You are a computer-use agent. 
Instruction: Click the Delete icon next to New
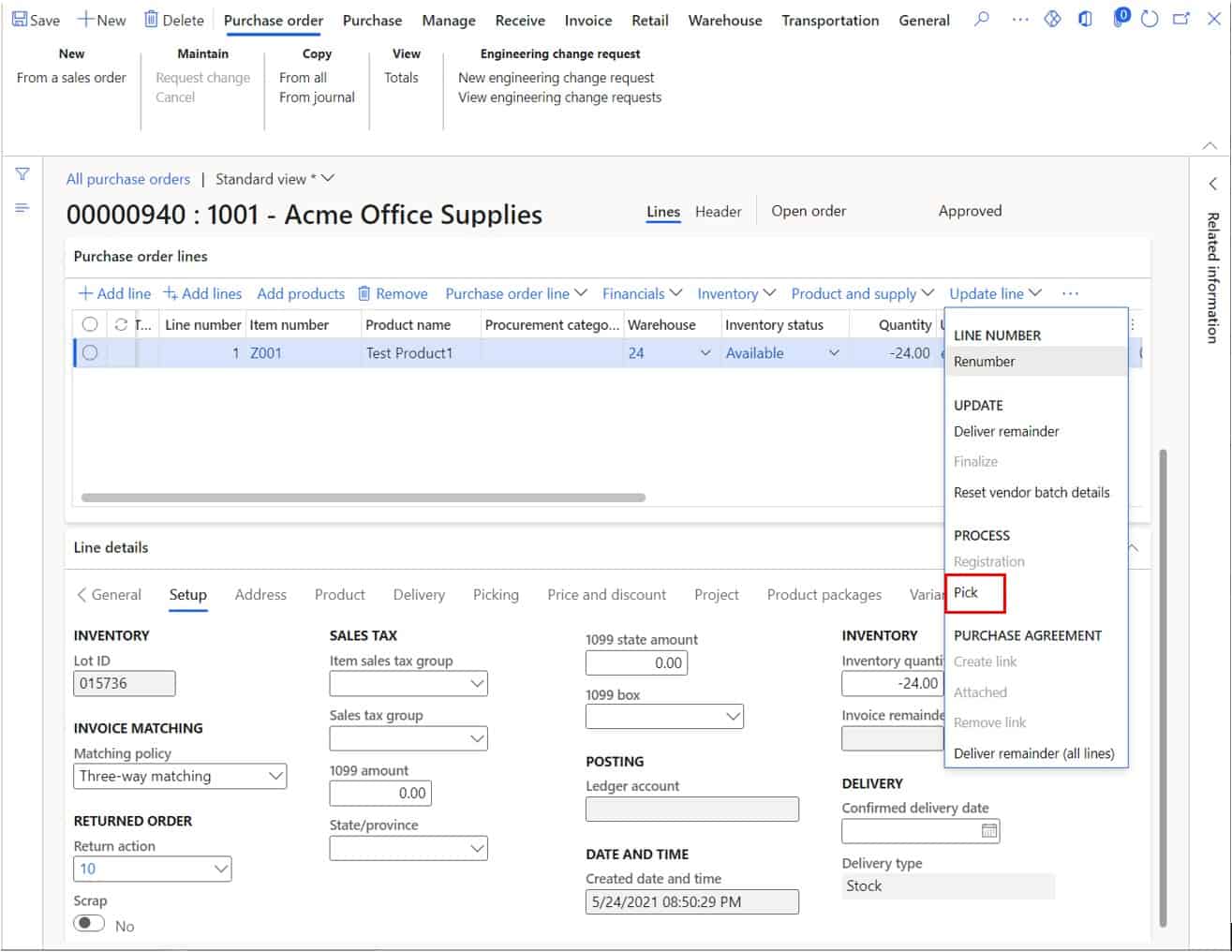153,19
